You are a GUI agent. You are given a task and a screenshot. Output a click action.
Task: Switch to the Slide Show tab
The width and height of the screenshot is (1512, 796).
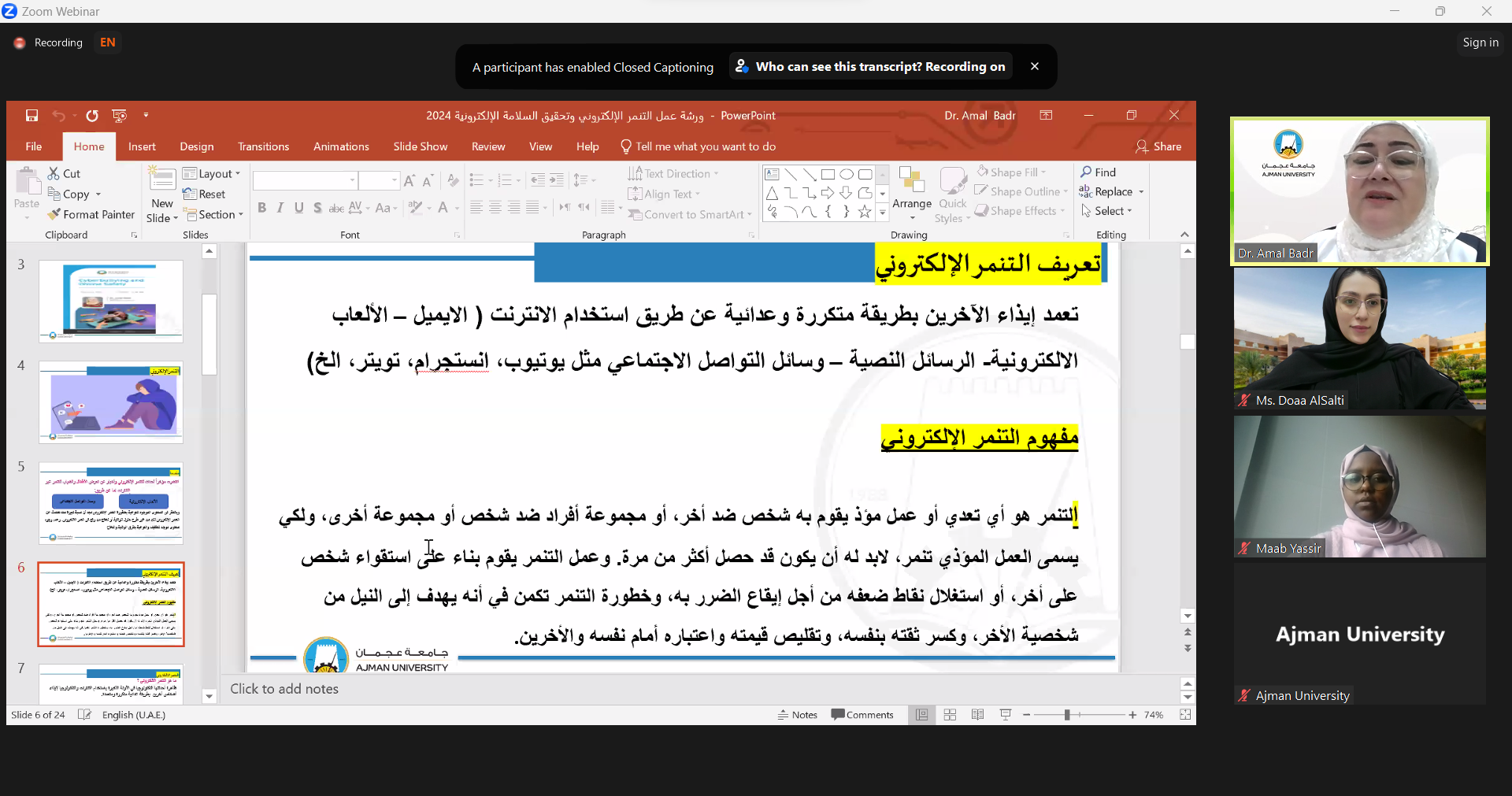420,146
